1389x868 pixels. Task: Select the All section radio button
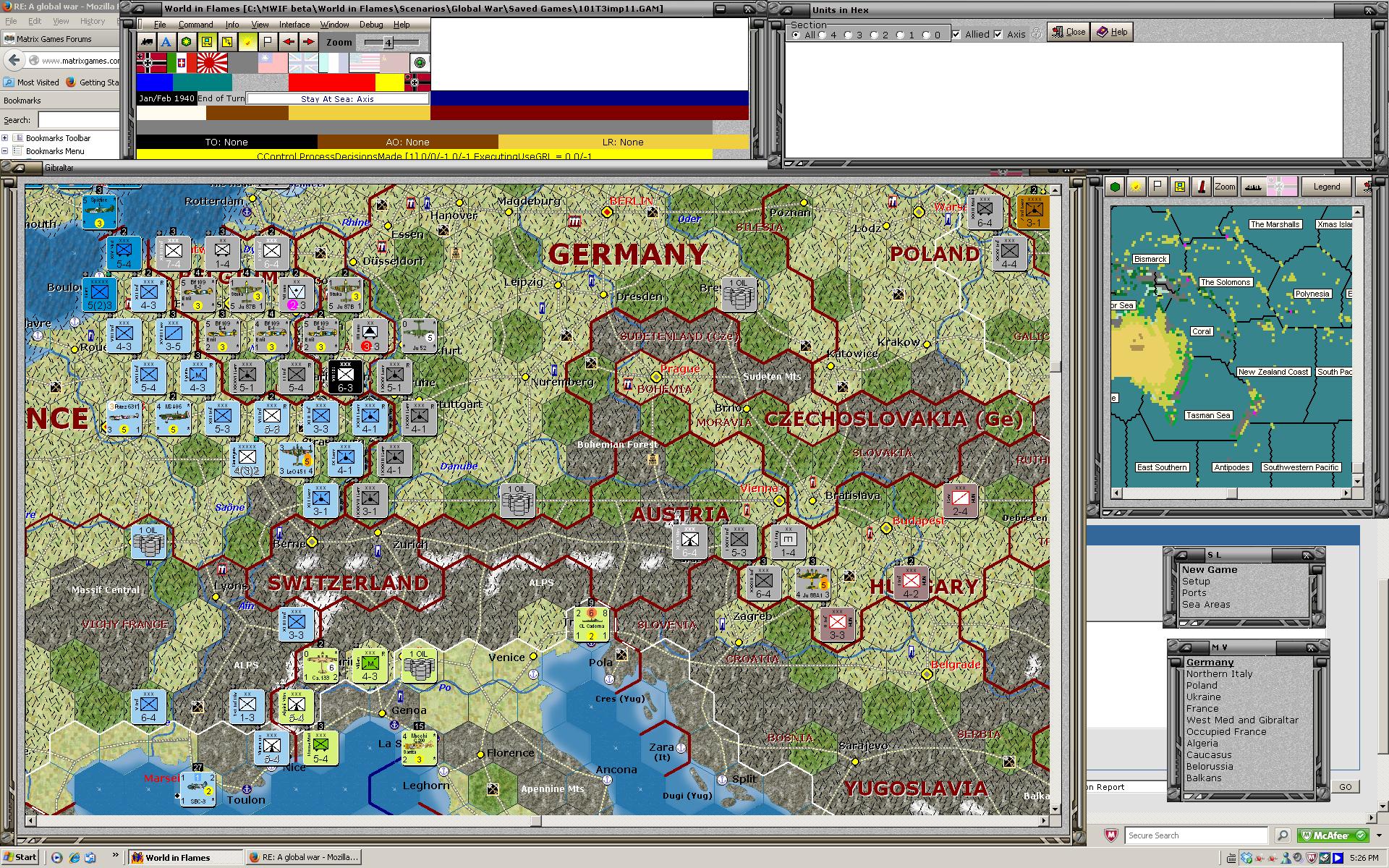pos(796,35)
